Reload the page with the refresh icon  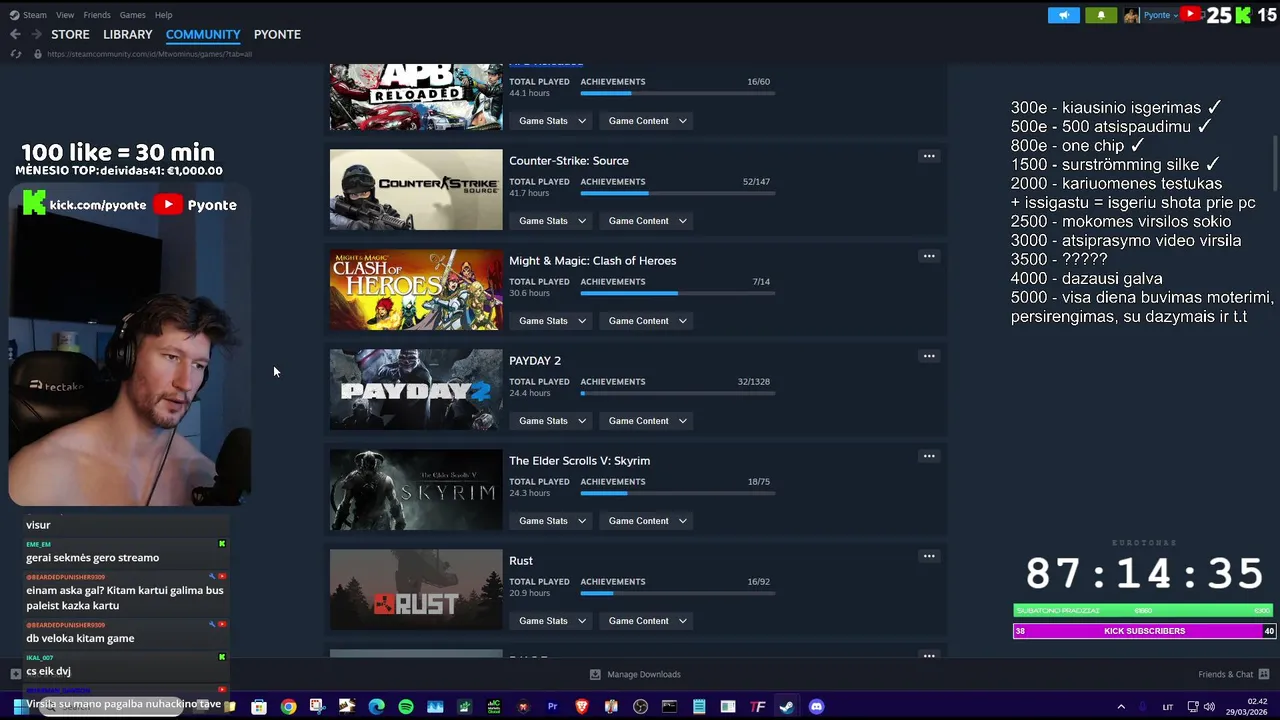(15, 54)
